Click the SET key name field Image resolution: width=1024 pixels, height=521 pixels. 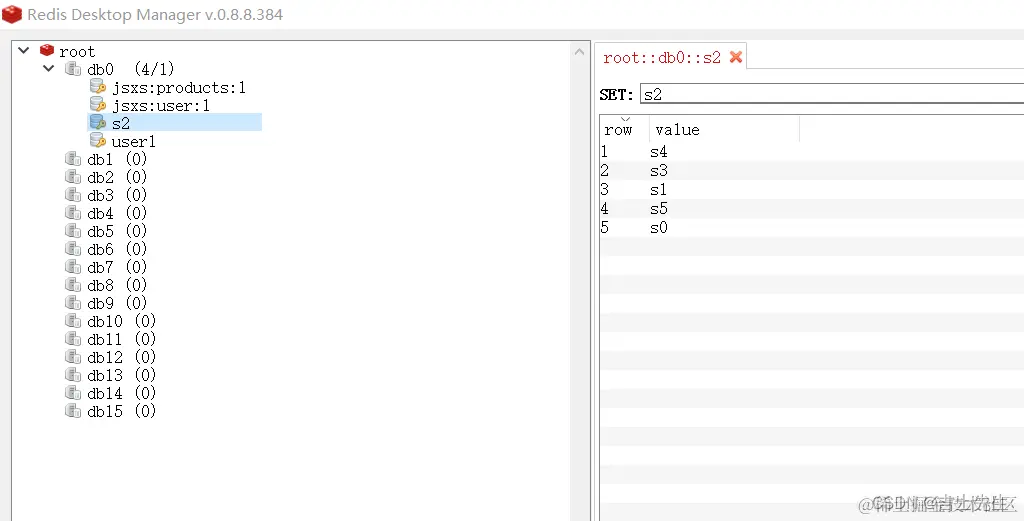point(831,94)
